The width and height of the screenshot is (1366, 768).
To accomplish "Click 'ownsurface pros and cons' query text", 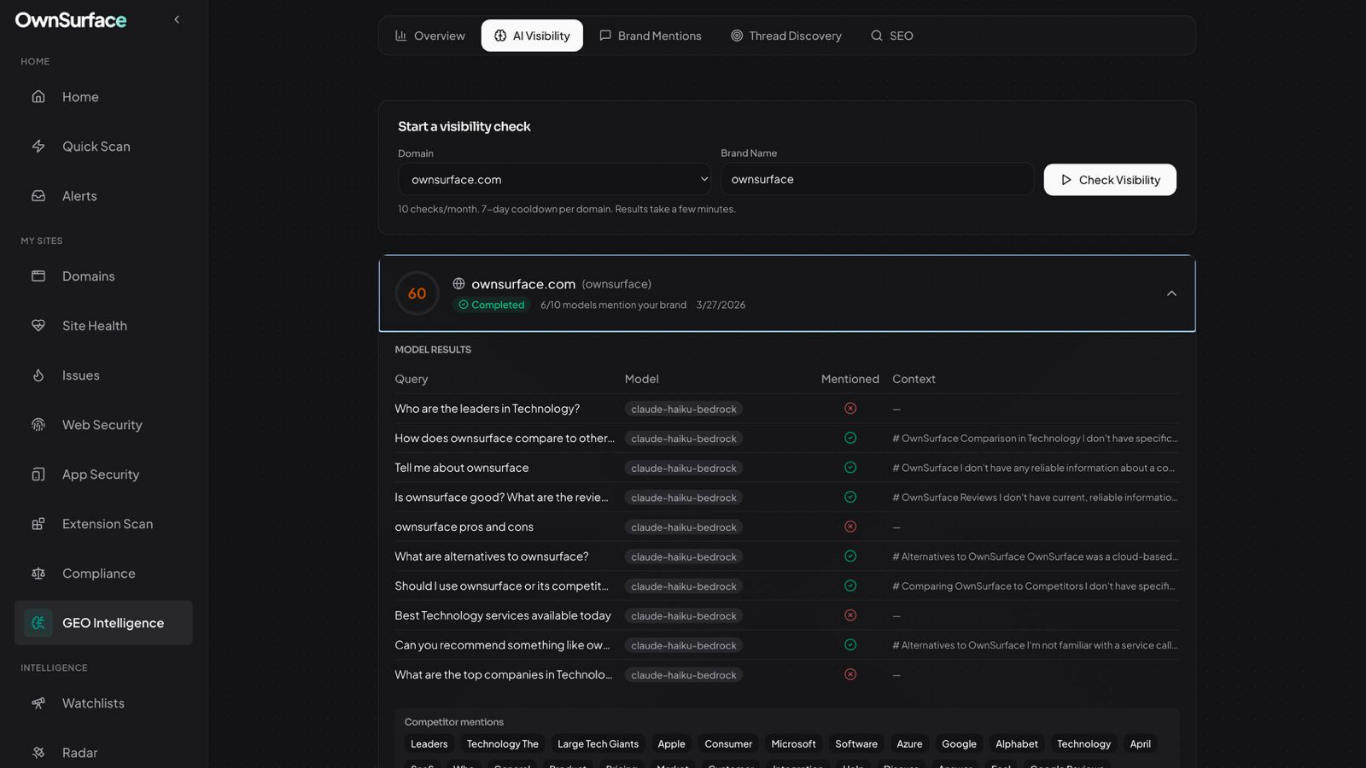I will point(464,527).
